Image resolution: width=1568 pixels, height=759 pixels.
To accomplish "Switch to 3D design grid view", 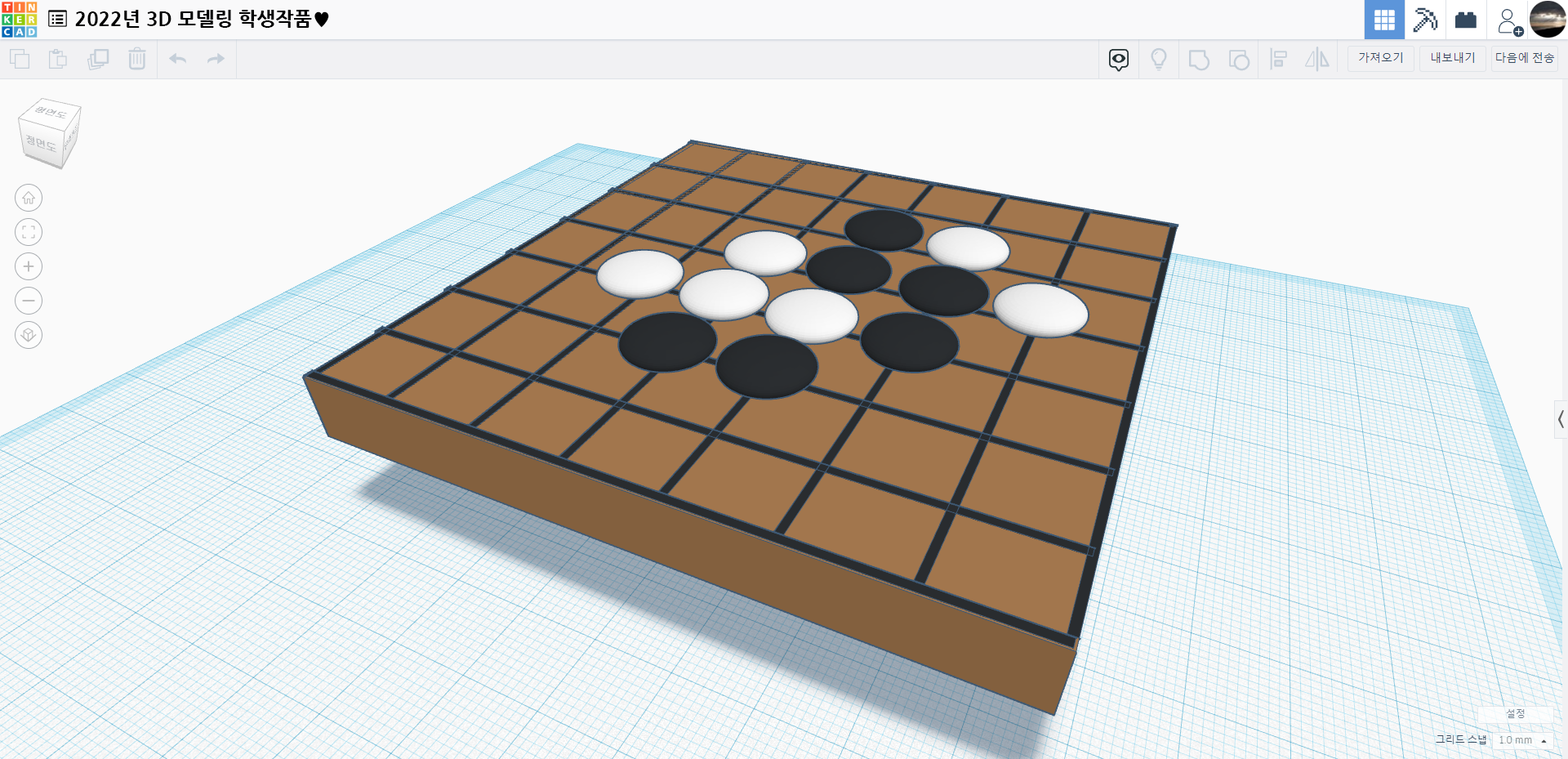I will tap(1384, 20).
